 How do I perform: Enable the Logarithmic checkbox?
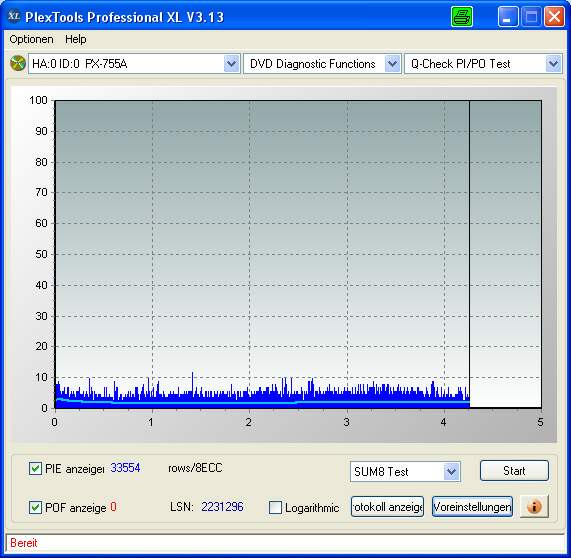click(275, 507)
